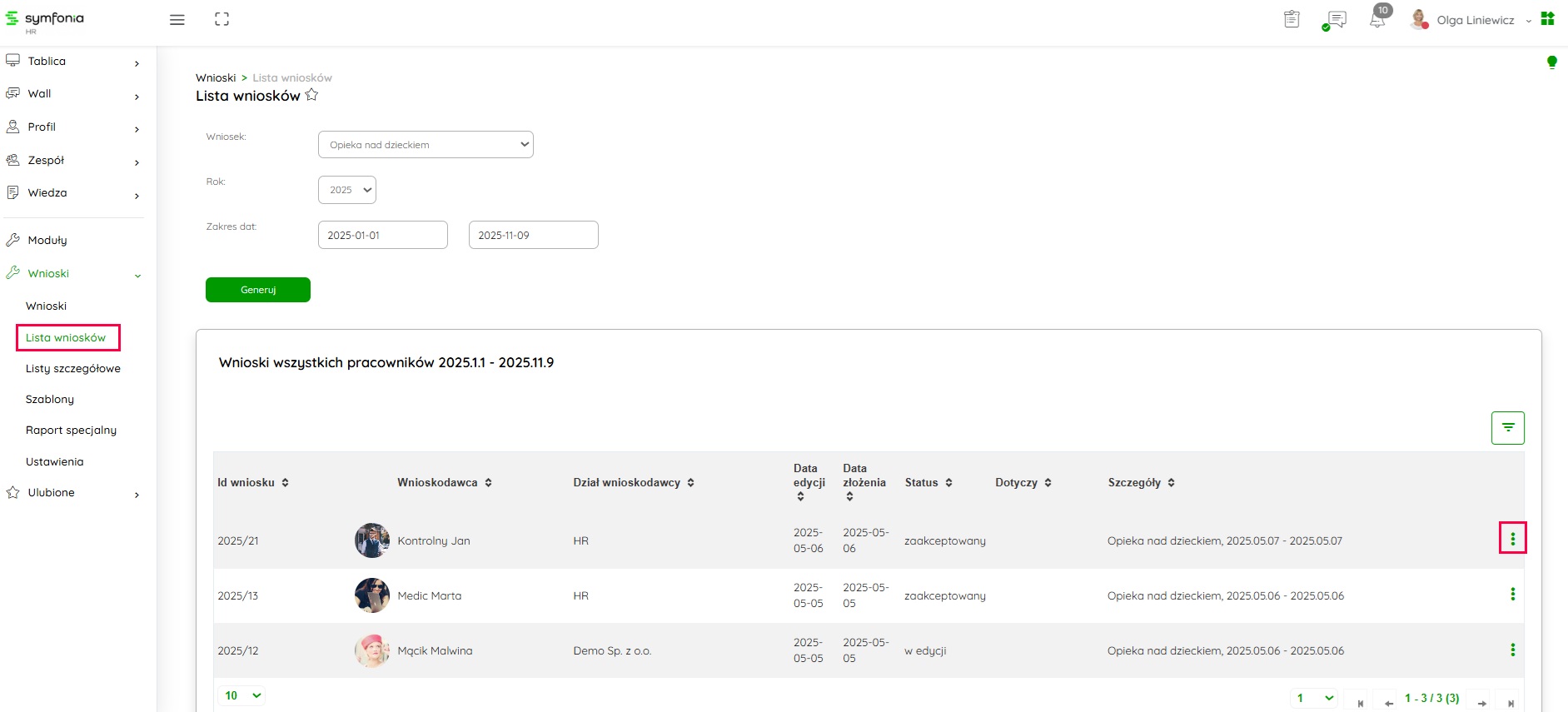Click the green lightbulb hint icon
Screen dimensions: 1568x712
1551,62
